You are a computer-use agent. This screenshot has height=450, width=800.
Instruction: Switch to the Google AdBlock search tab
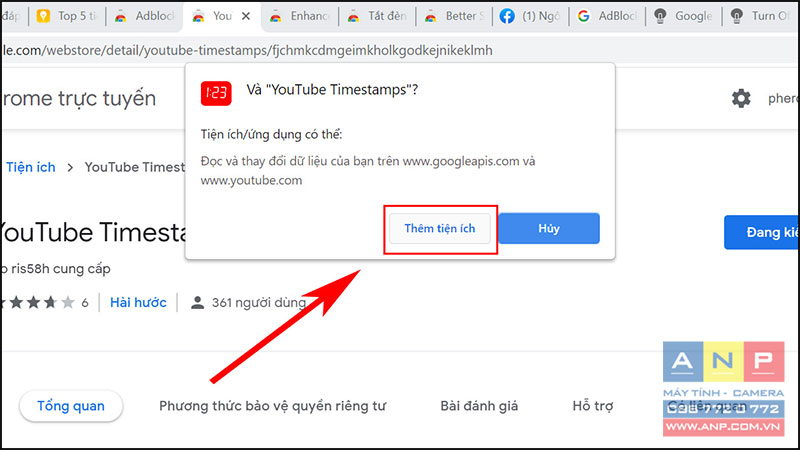pyautogui.click(x=607, y=16)
